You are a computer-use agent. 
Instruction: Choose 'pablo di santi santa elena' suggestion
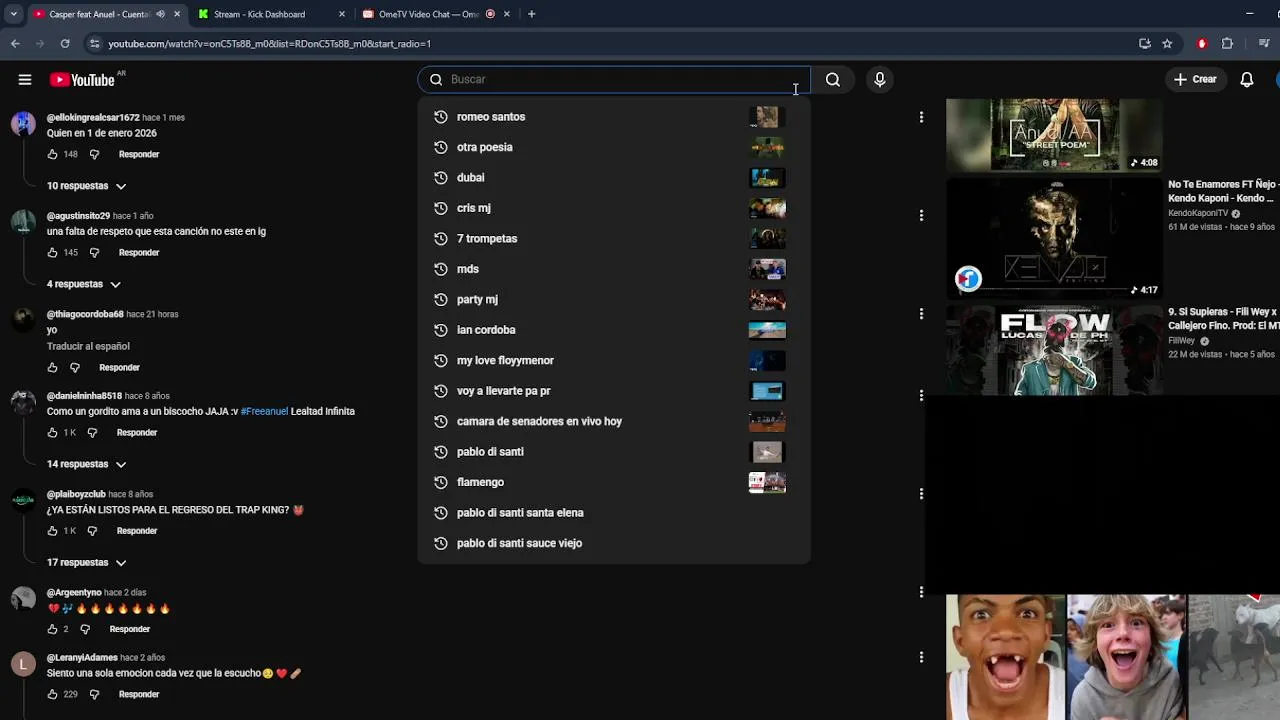(x=614, y=513)
